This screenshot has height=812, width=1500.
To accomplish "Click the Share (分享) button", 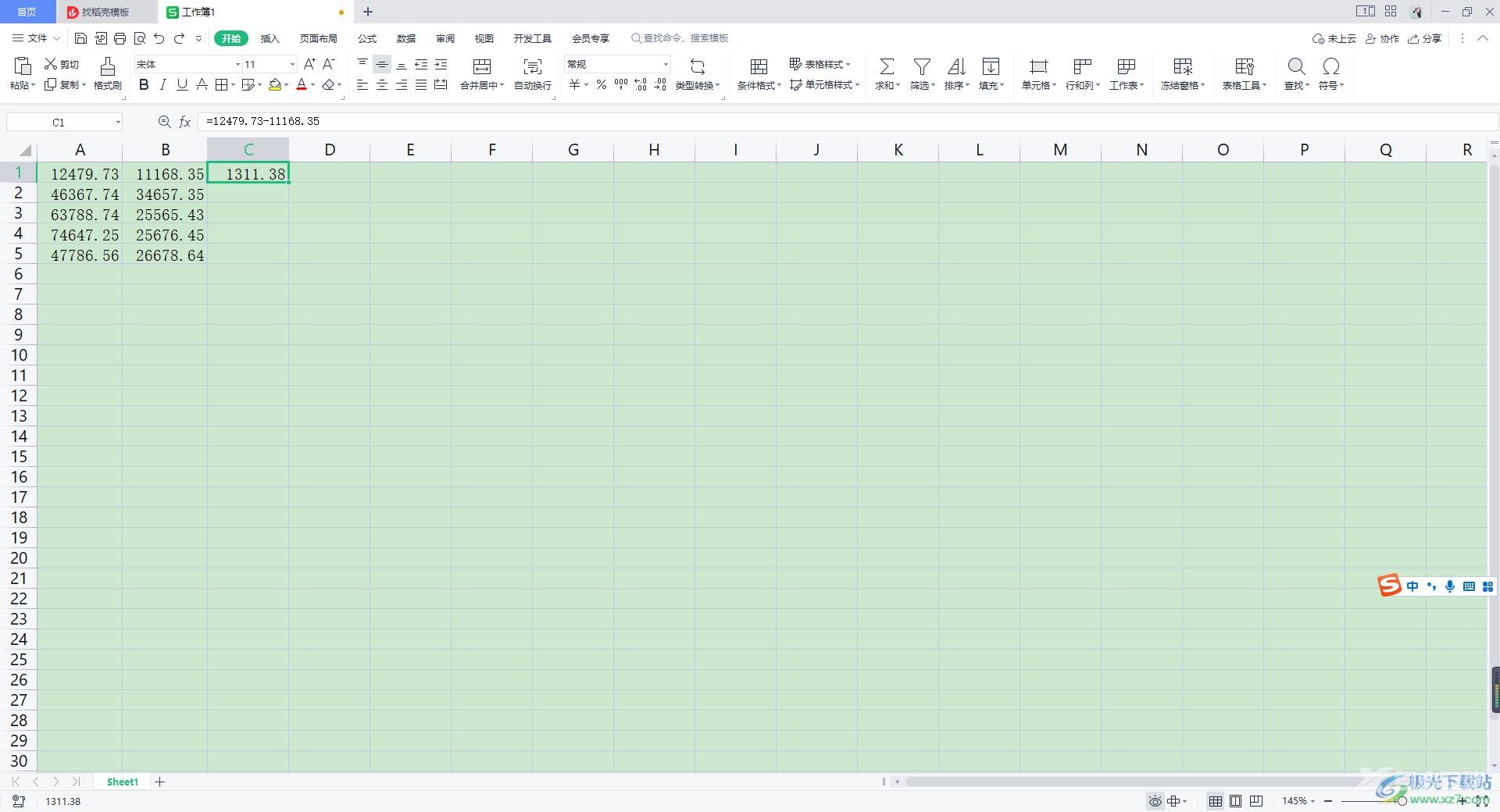I will (1424, 38).
